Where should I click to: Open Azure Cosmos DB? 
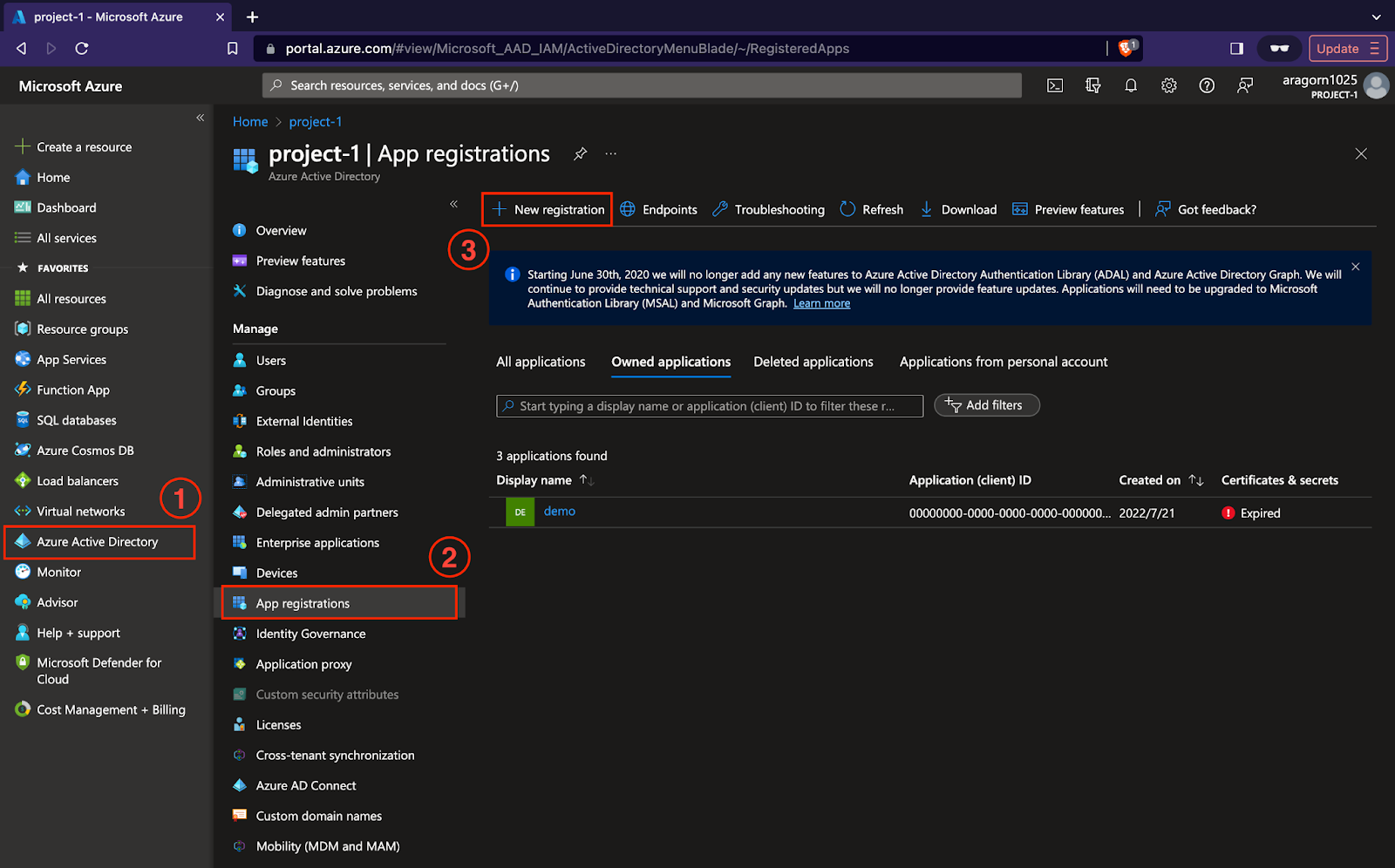coord(74,451)
